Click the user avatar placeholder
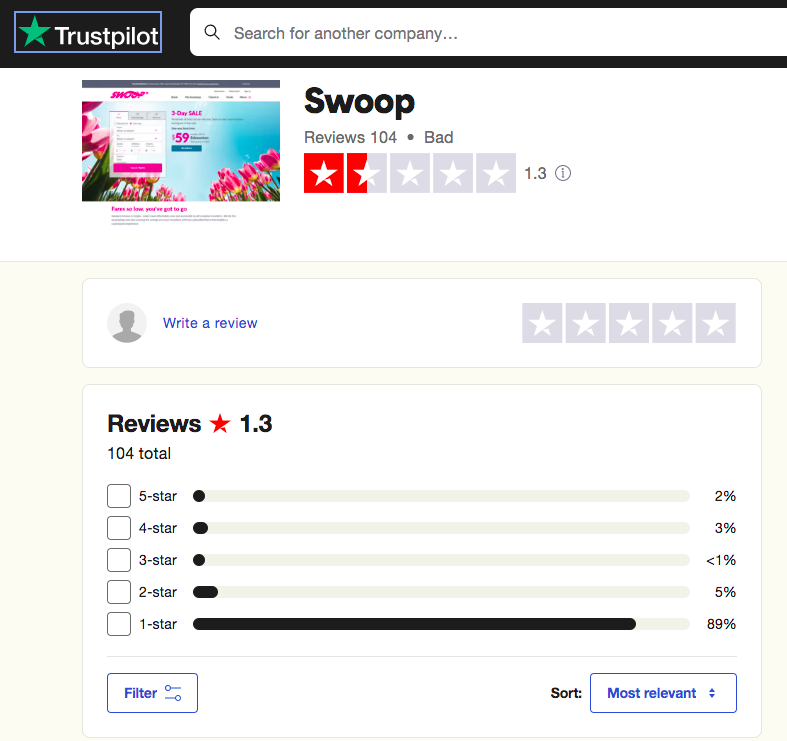Screen dimensions: 787x741 127,323
